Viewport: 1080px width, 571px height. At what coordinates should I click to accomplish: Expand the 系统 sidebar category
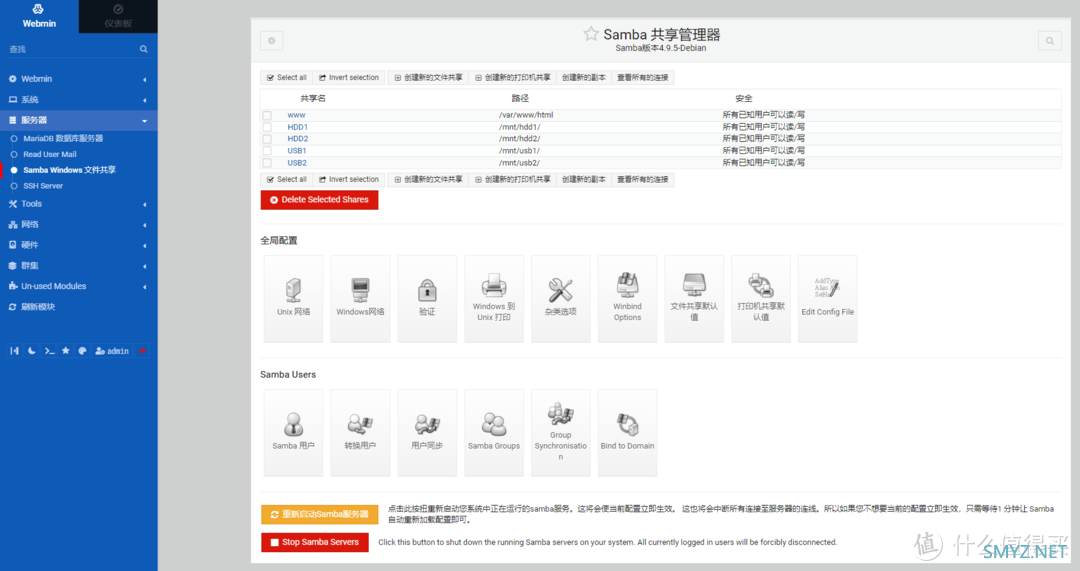point(79,100)
